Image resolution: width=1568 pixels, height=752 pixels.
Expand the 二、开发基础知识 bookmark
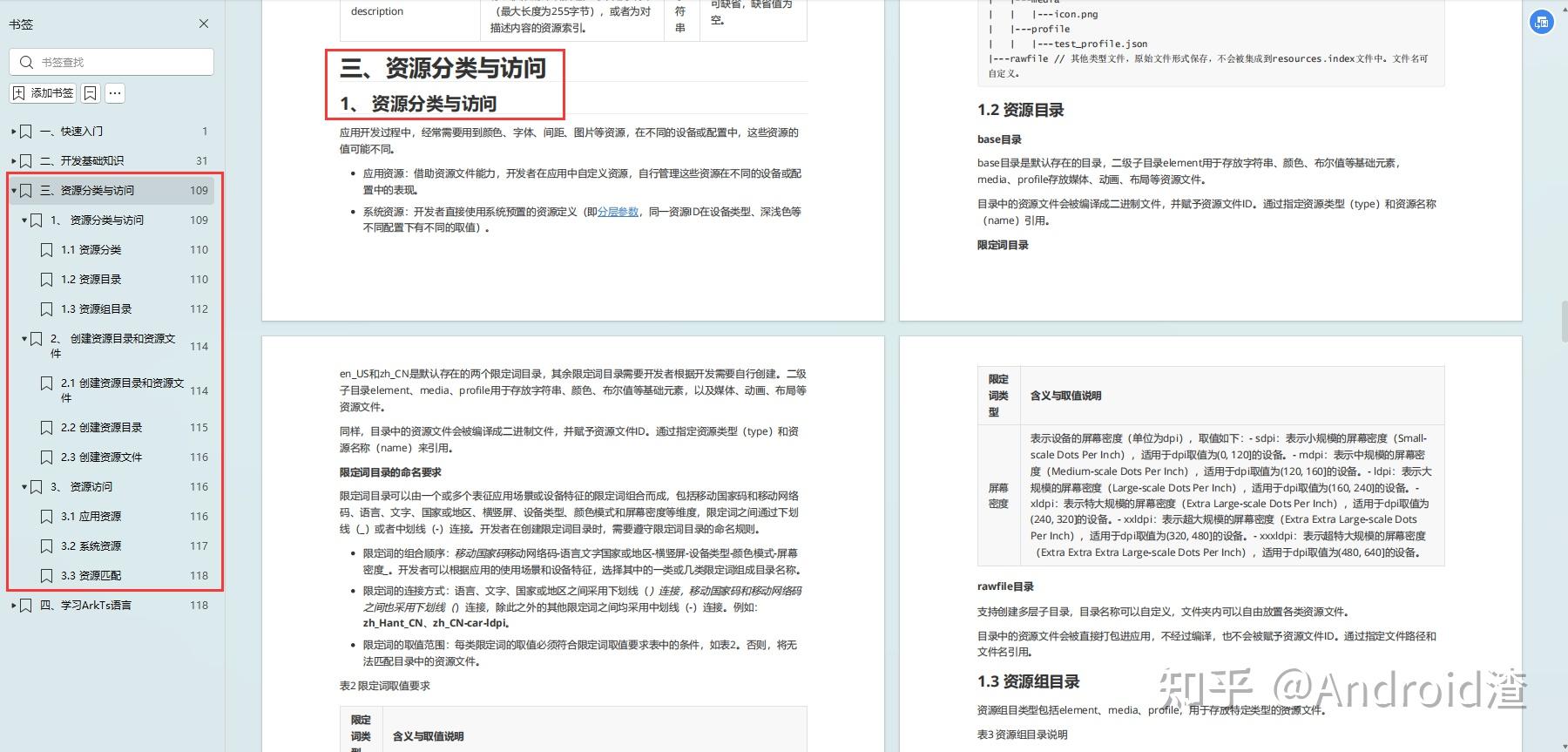[x=13, y=161]
